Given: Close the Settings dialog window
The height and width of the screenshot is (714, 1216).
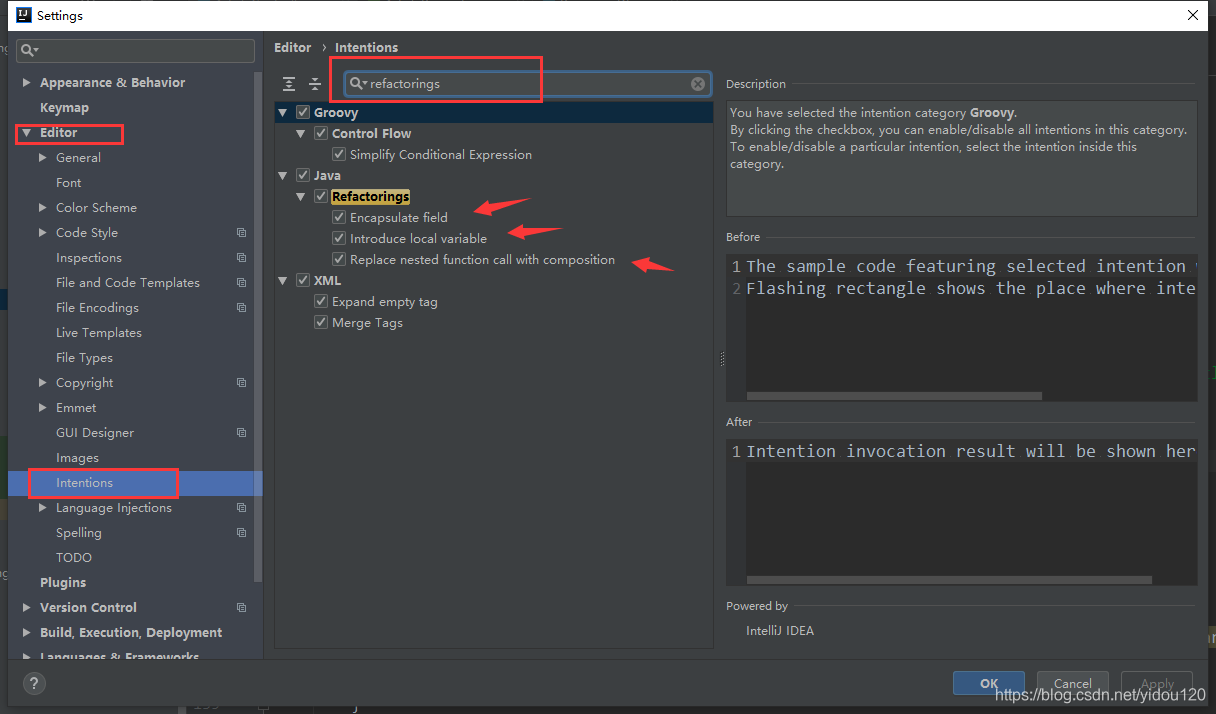Looking at the screenshot, I should pyautogui.click(x=1192, y=15).
